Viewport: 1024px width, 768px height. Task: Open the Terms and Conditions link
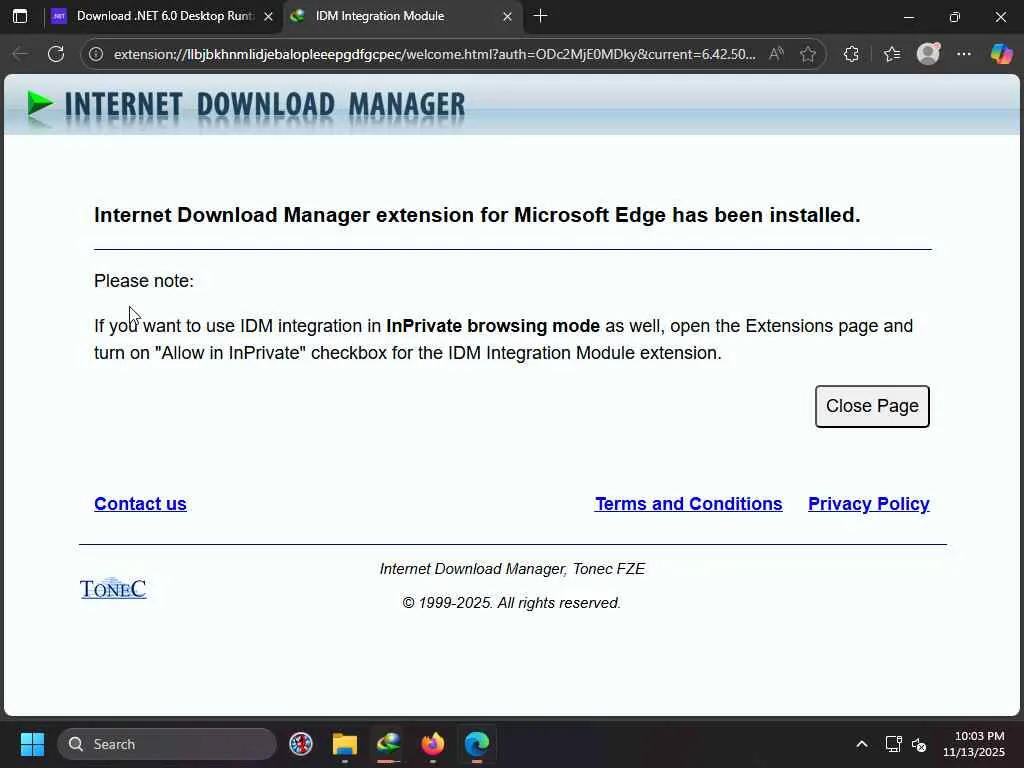pyautogui.click(x=688, y=504)
